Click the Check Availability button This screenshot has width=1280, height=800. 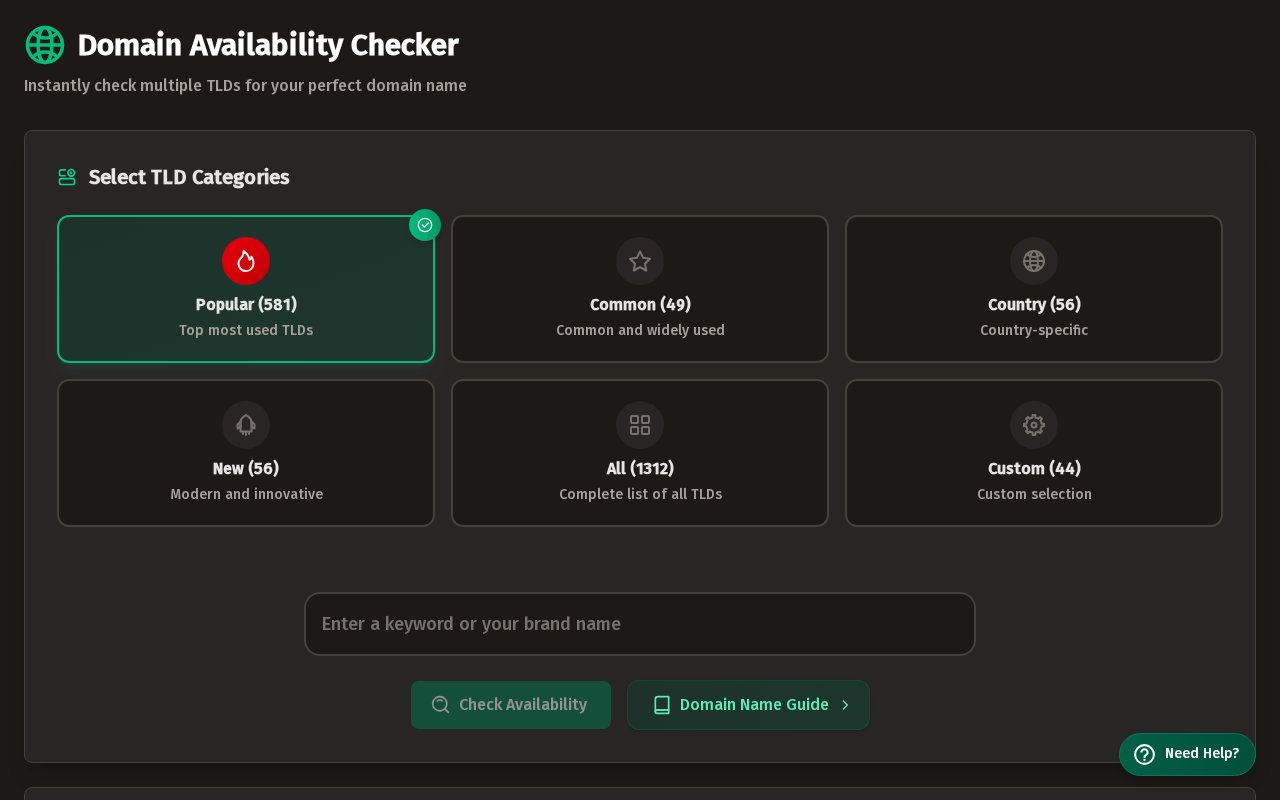[511, 705]
